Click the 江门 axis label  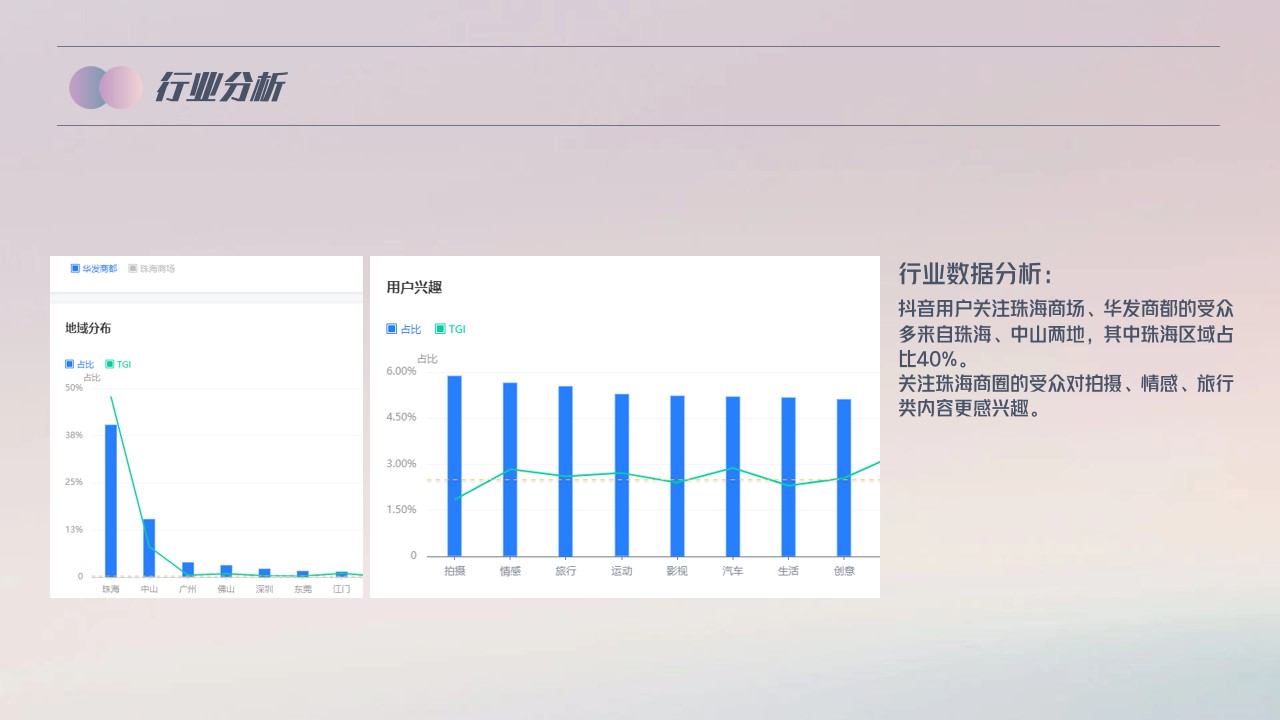tap(341, 589)
